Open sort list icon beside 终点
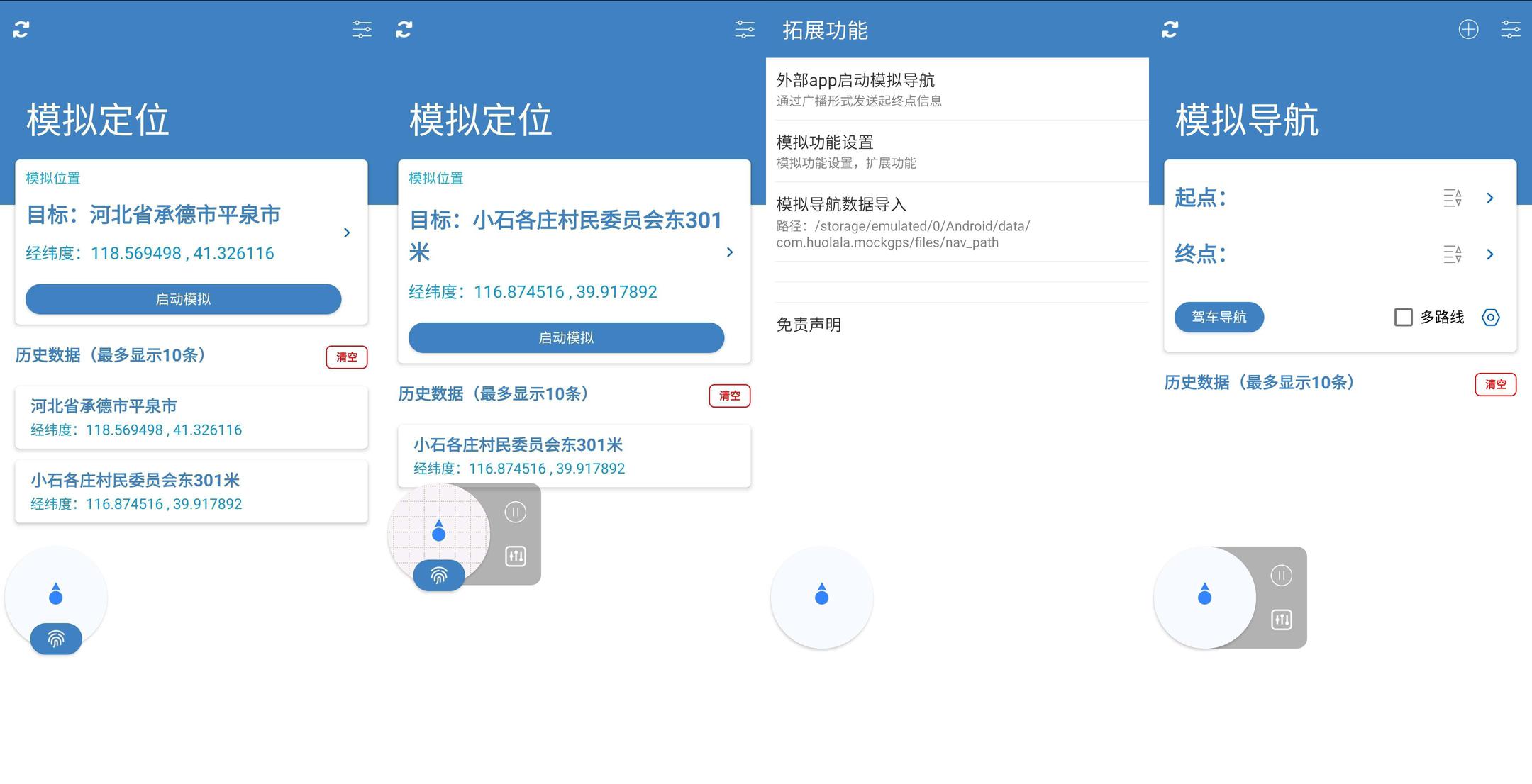 [x=1453, y=254]
